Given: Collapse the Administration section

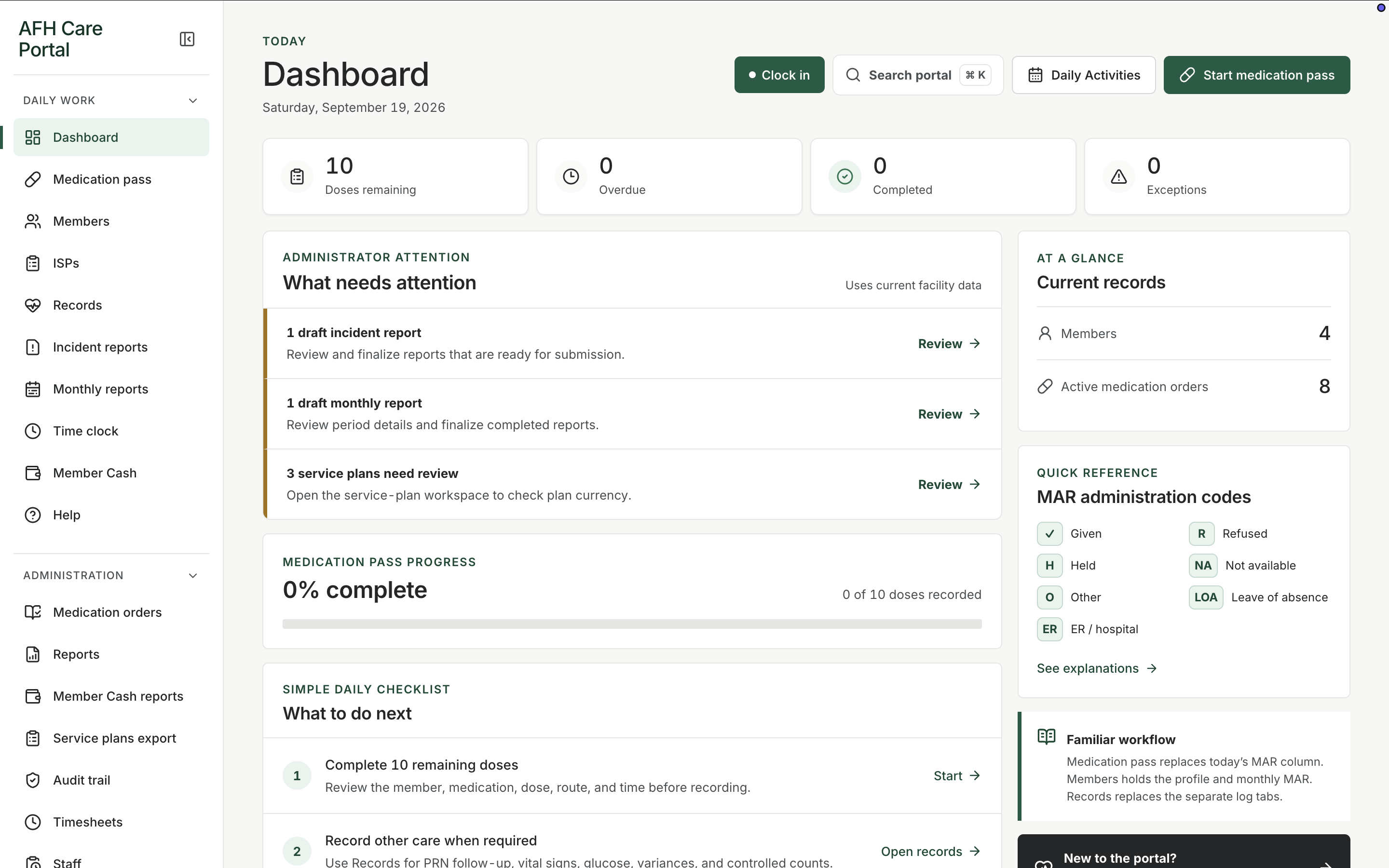Looking at the screenshot, I should point(111,575).
